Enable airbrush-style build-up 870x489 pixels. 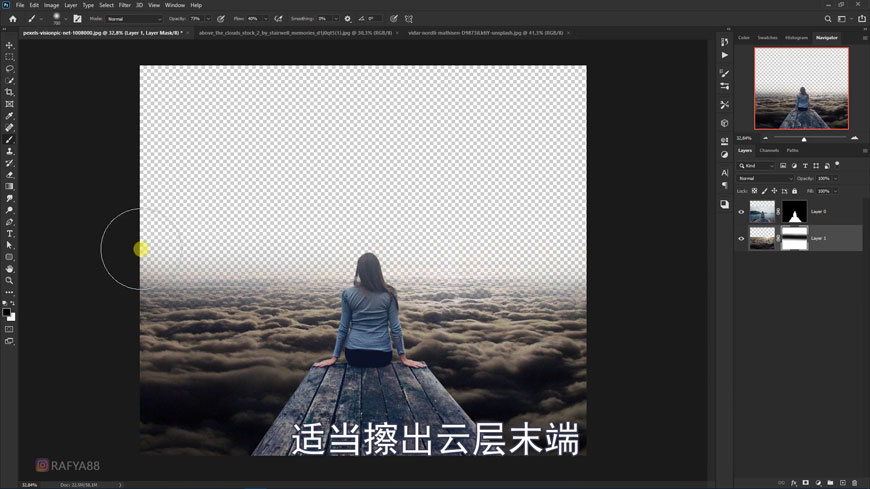279,19
